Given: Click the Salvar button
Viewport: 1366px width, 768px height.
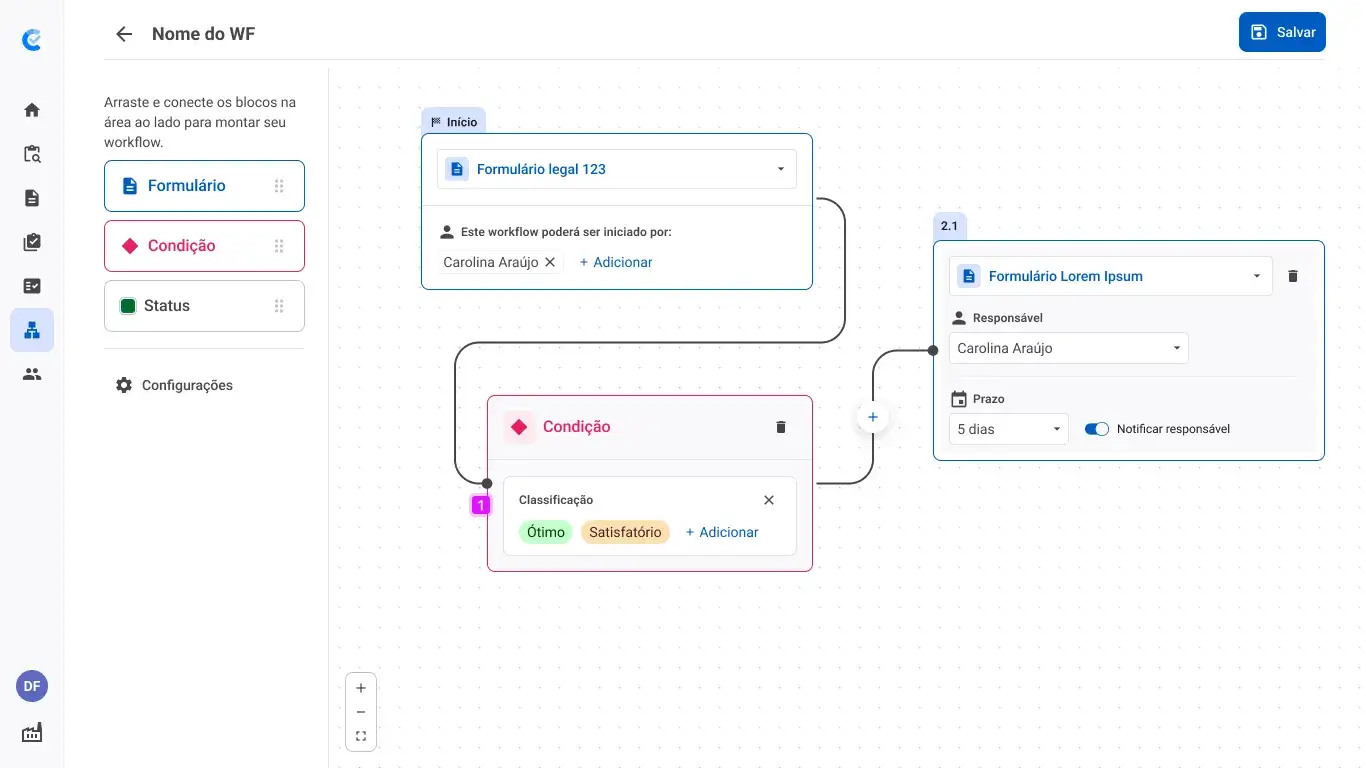Looking at the screenshot, I should pyautogui.click(x=1282, y=32).
